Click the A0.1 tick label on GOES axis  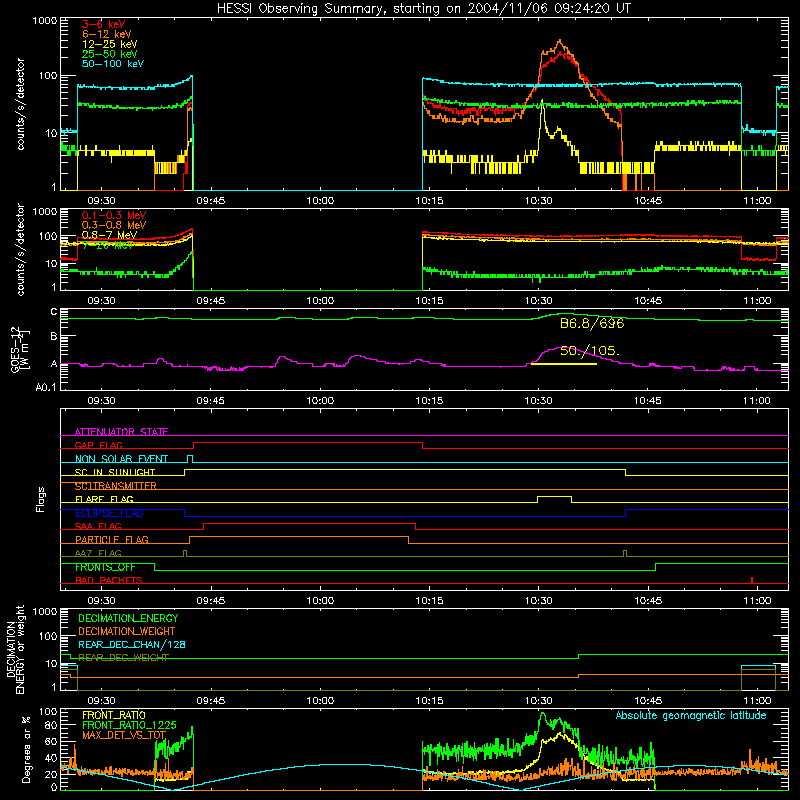[x=46, y=388]
